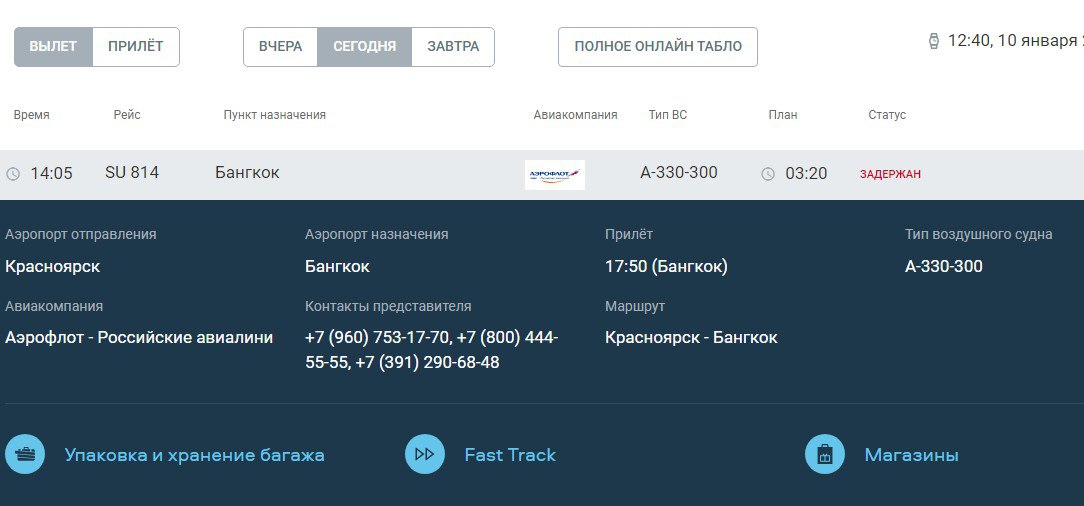The width and height of the screenshot is (1084, 506).
Task: Click the Aeroflot airline logo
Action: (554, 174)
